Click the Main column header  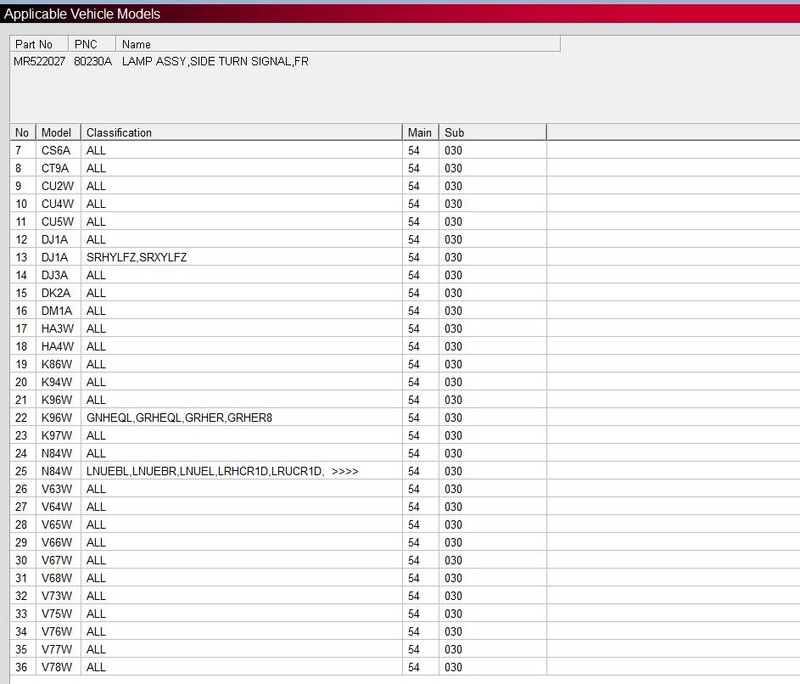pyautogui.click(x=419, y=132)
